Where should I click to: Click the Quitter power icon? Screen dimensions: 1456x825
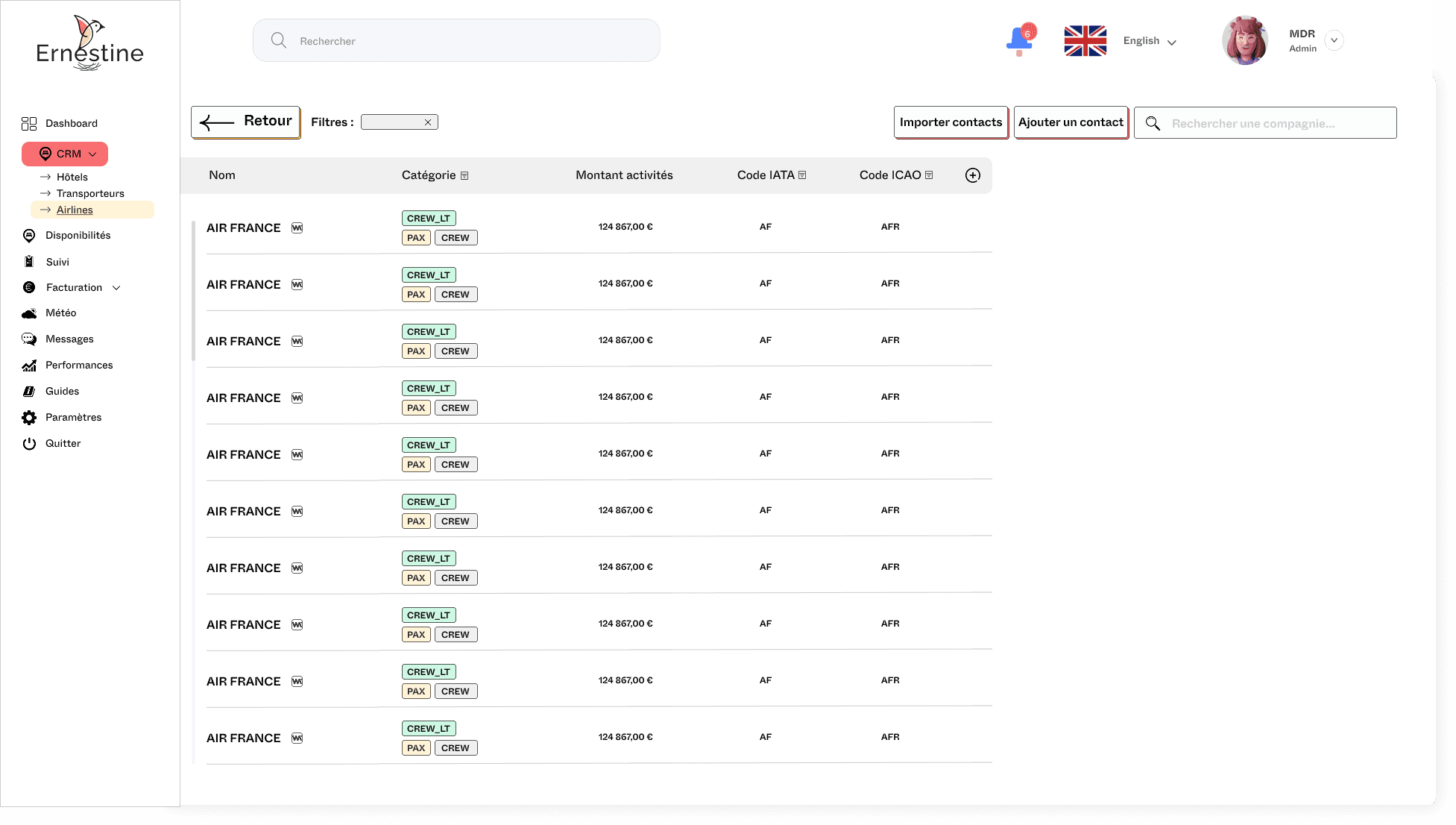tap(29, 444)
